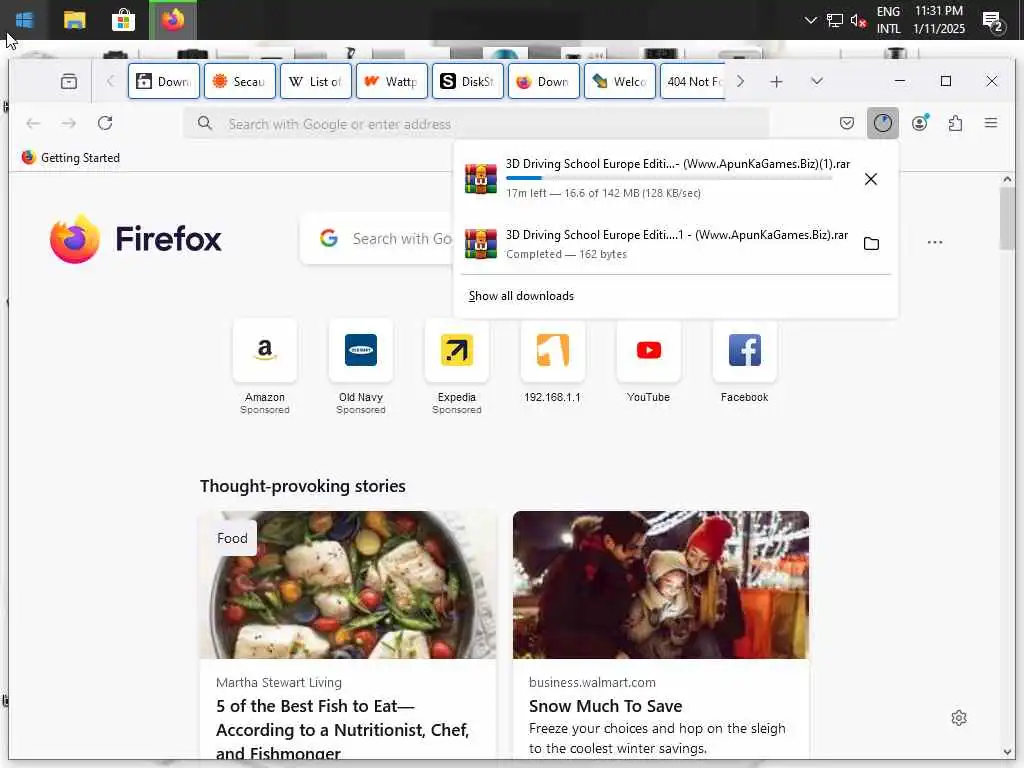Switch to the Welco tab
The width and height of the screenshot is (1024, 768).
point(620,82)
